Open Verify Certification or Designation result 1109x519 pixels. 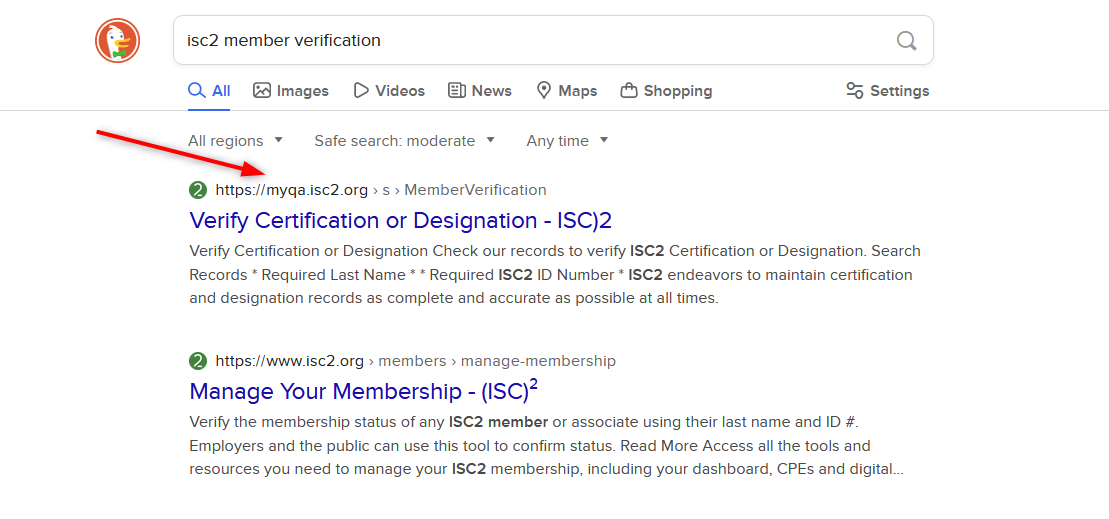400,220
